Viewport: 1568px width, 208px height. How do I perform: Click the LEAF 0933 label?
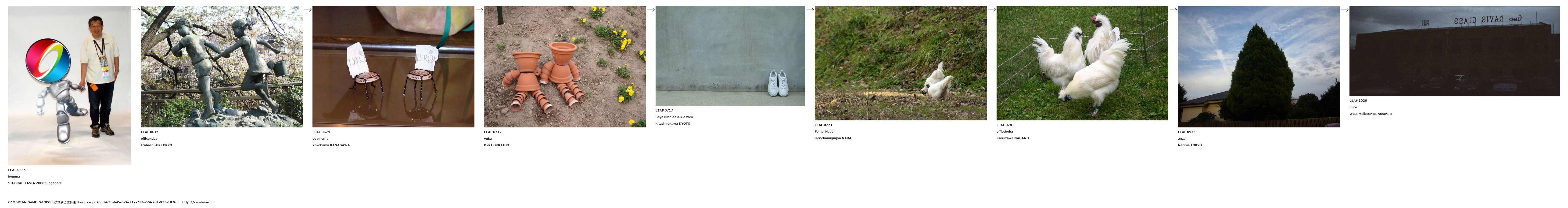click(x=1186, y=132)
